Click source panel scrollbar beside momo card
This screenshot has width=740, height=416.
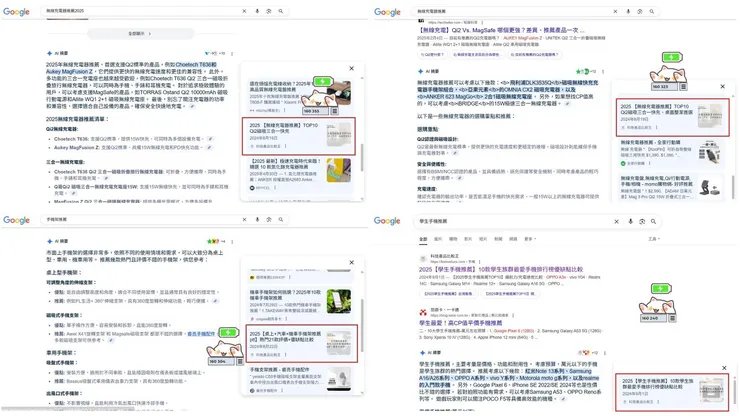tap(733, 187)
